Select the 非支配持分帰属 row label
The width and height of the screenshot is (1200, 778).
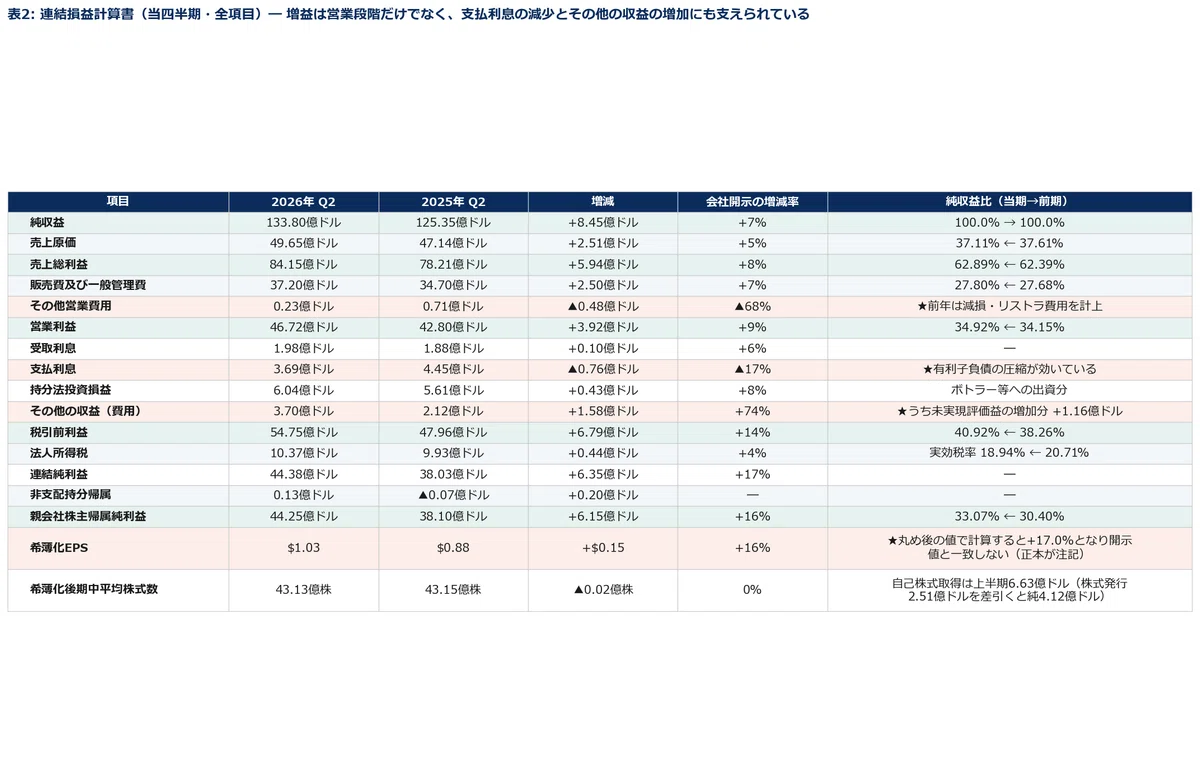[x=70, y=495]
